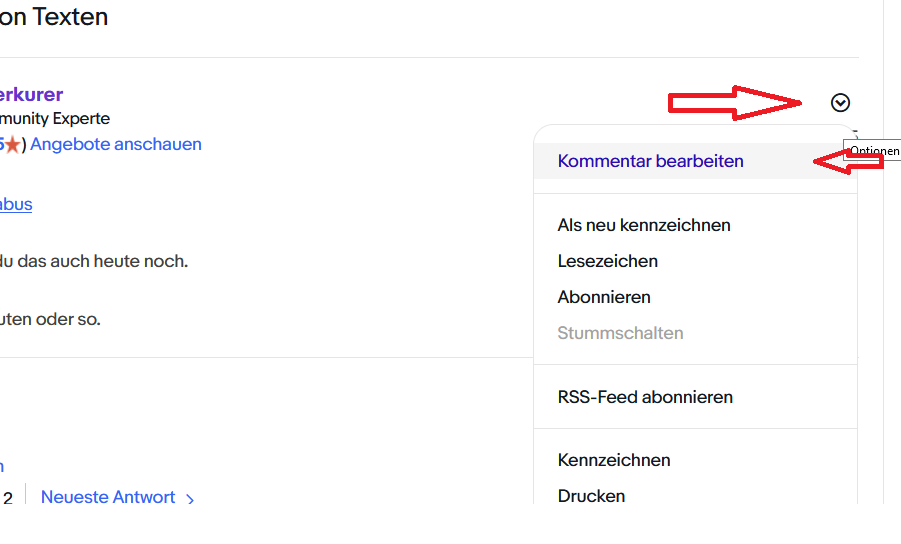
Task: Select 'Kommentar bearbeiten' from the menu
Action: click(x=650, y=161)
